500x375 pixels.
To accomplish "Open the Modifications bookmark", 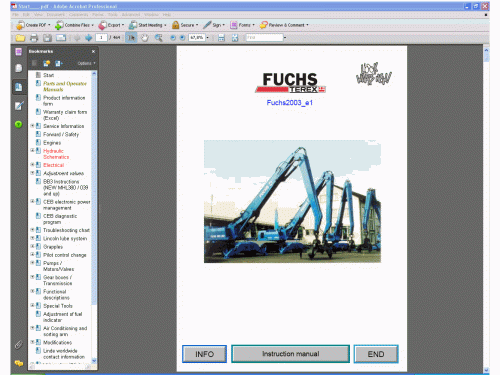I will [57, 342].
